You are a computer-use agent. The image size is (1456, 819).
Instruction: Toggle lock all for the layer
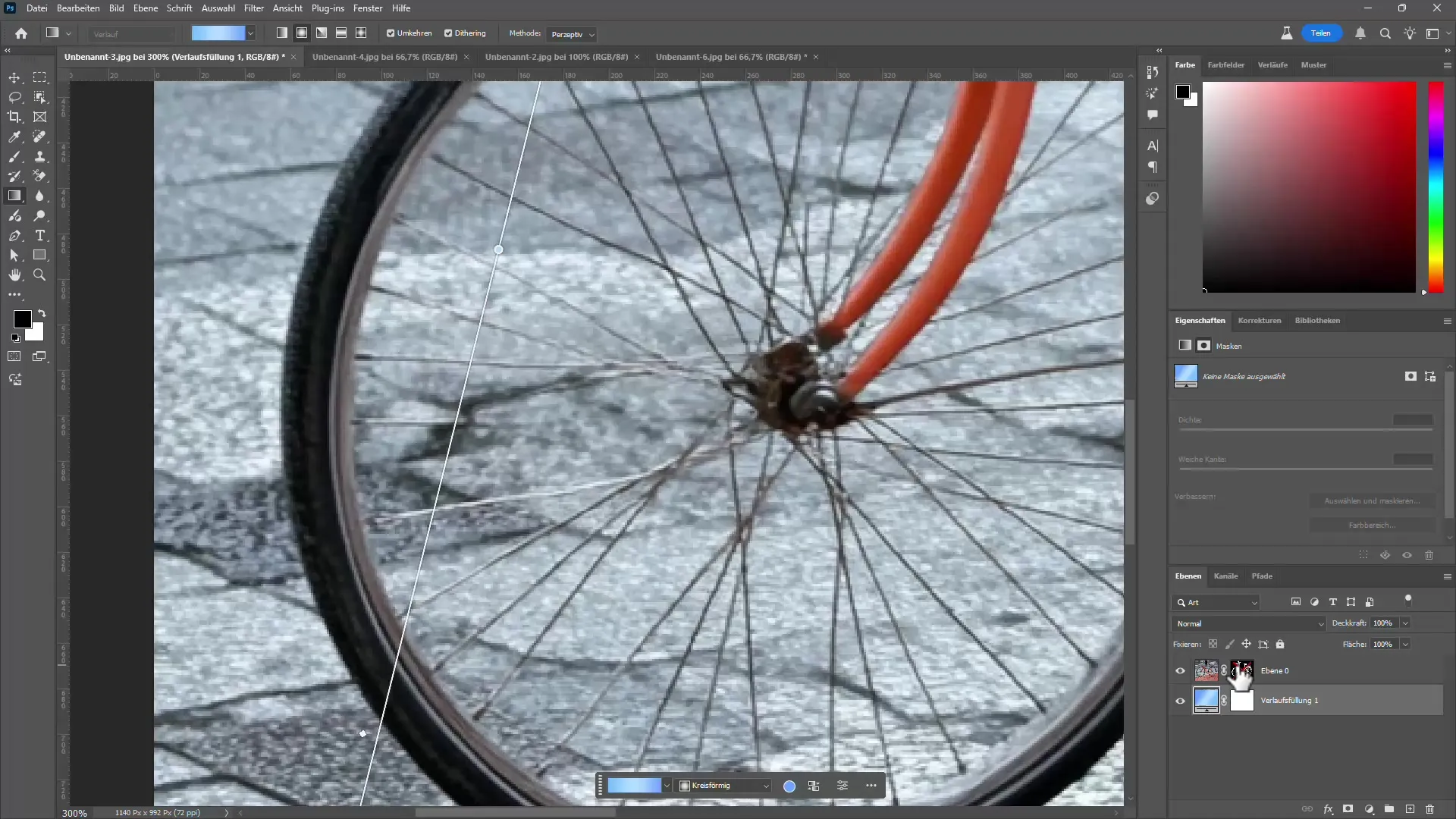(x=1280, y=645)
